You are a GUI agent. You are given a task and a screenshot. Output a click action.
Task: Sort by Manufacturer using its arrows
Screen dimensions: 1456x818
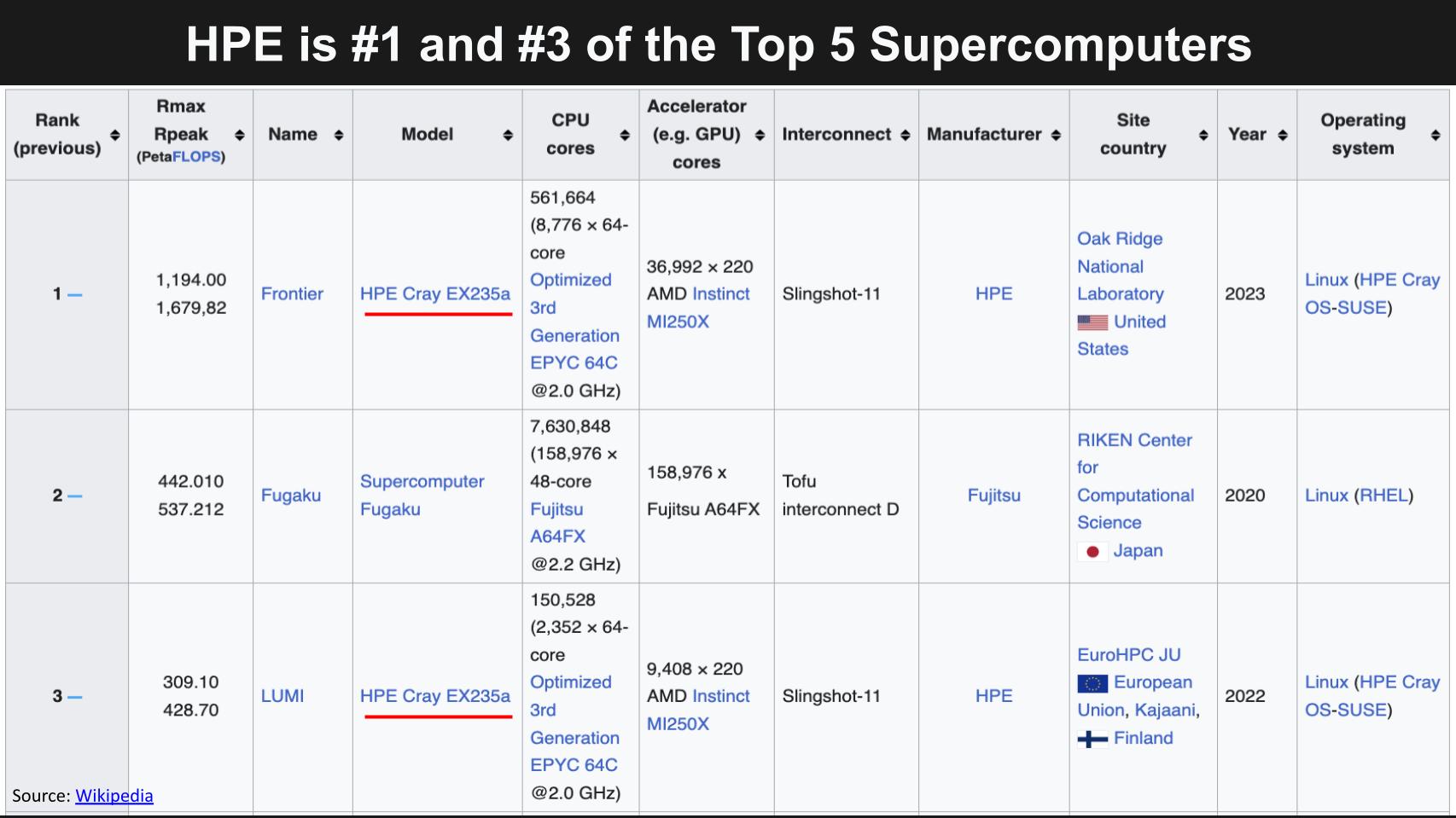point(1056,135)
